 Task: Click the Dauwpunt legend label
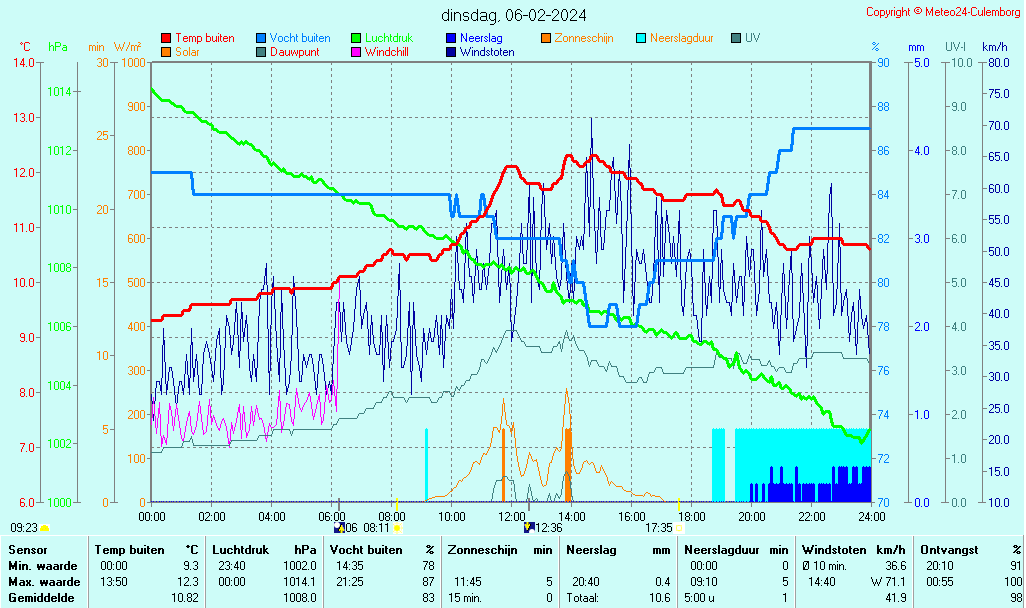click(295, 52)
